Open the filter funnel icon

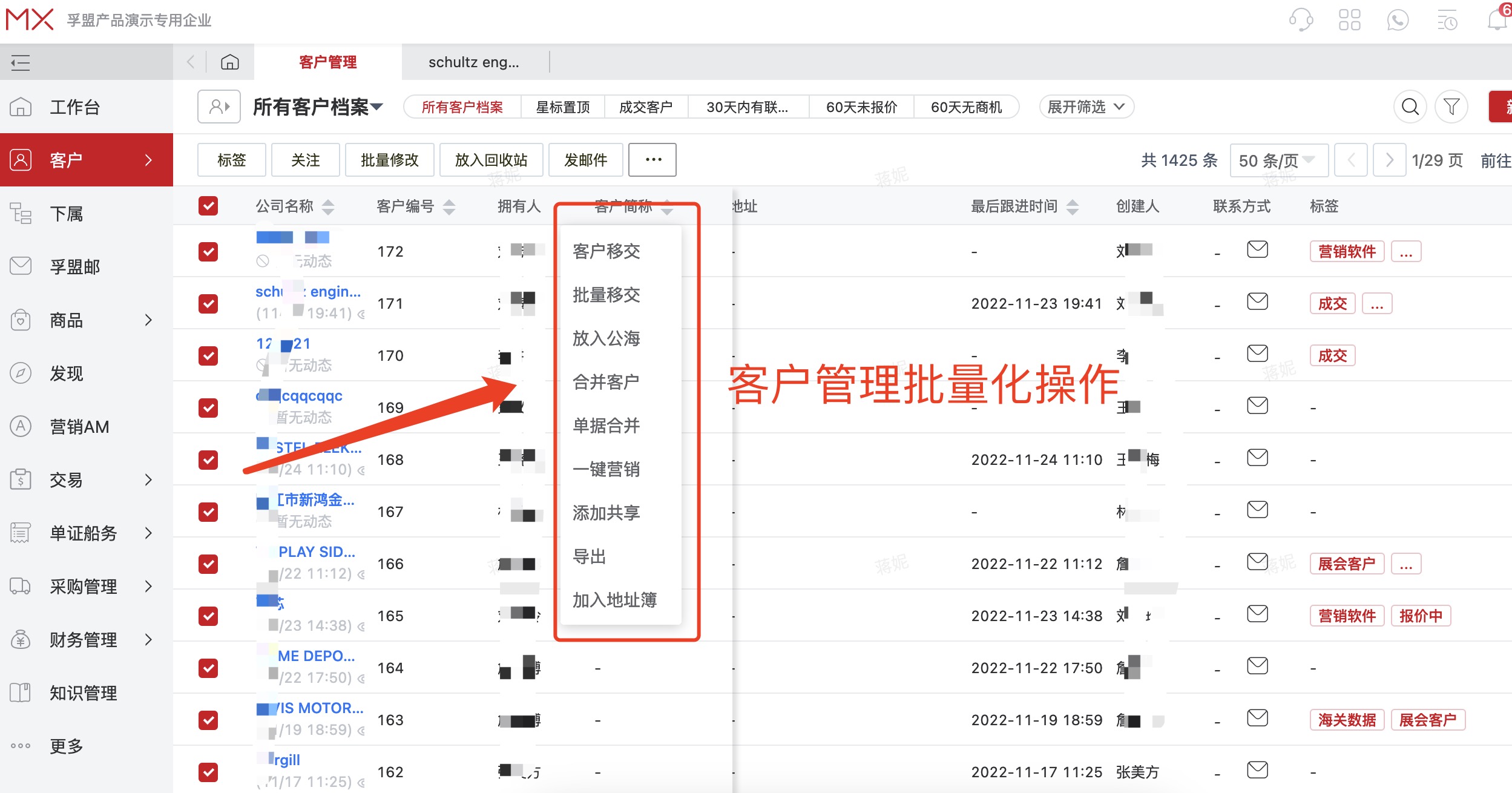1451,107
